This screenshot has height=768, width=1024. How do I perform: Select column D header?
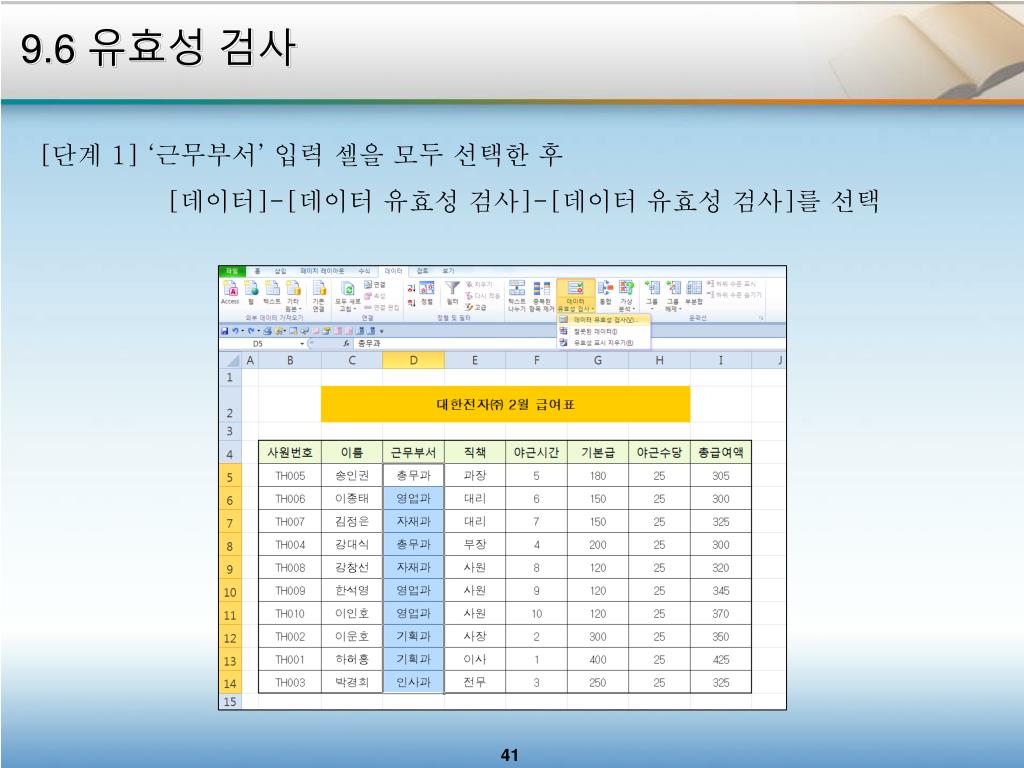(413, 360)
